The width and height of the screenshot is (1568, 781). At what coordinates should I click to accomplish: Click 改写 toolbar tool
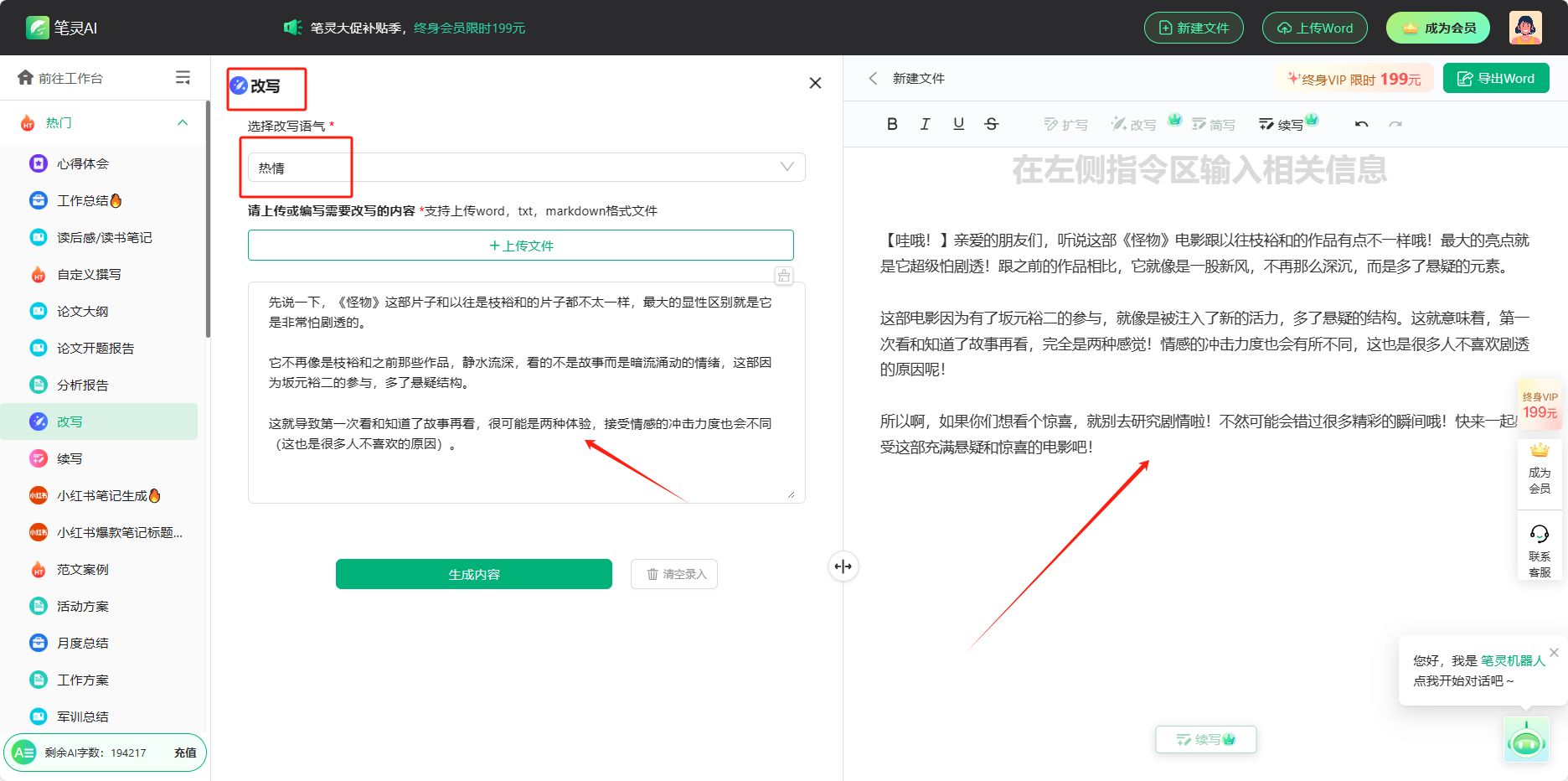click(x=1134, y=124)
